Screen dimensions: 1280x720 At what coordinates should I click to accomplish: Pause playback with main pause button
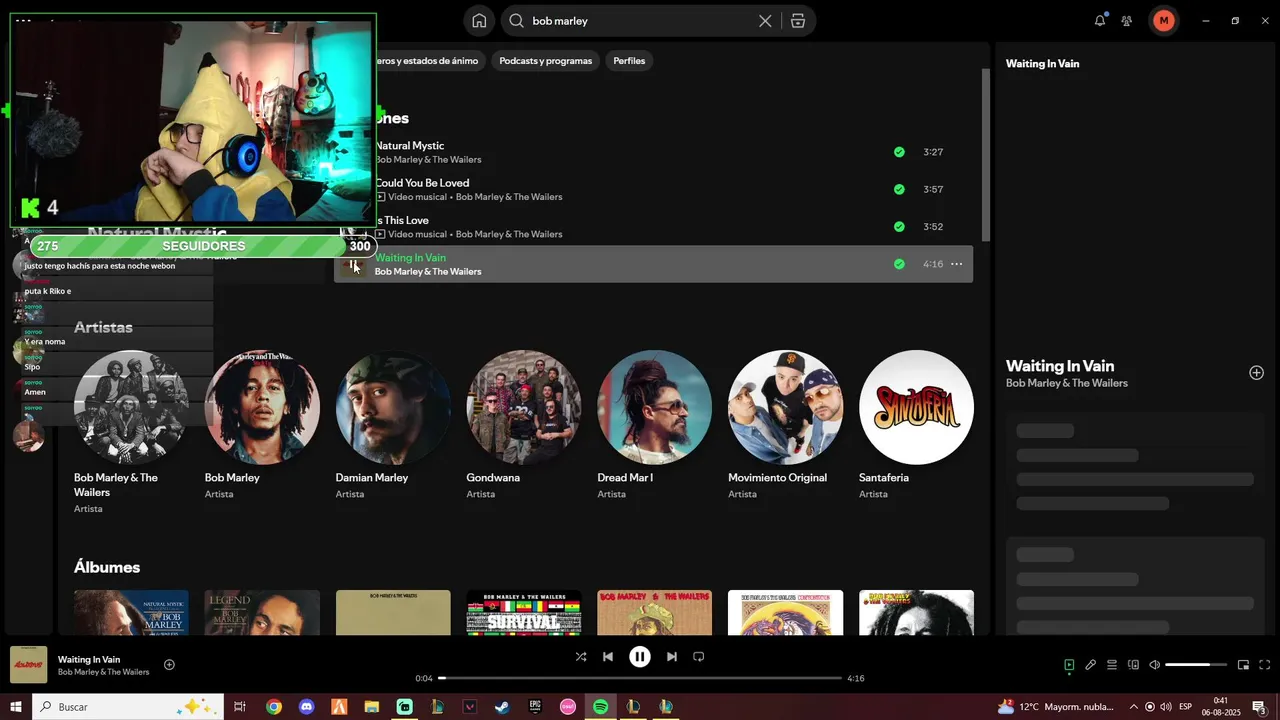(x=640, y=657)
